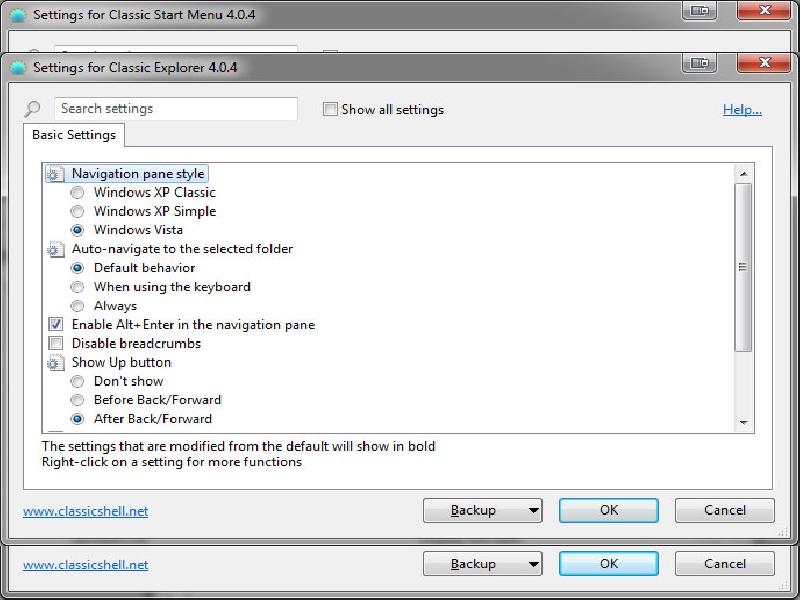Uncheck Enable Alt+Enter in navigation pane
Image resolution: width=800 pixels, height=600 pixels.
point(56,324)
